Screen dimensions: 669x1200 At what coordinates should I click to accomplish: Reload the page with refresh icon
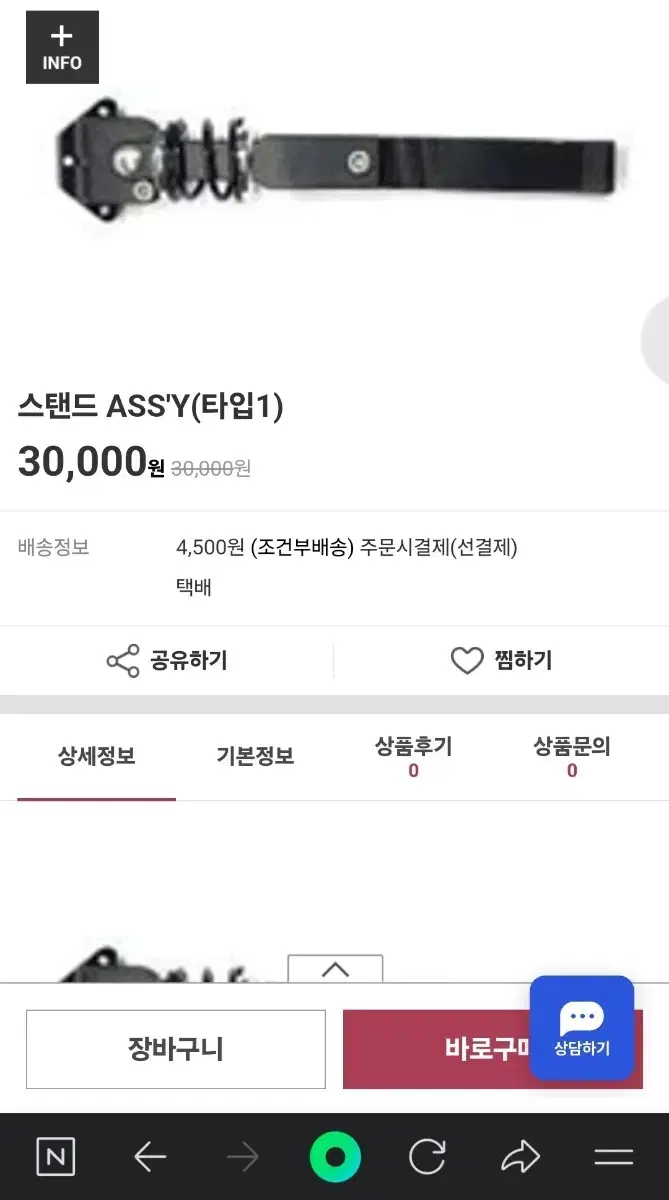coord(427,1158)
